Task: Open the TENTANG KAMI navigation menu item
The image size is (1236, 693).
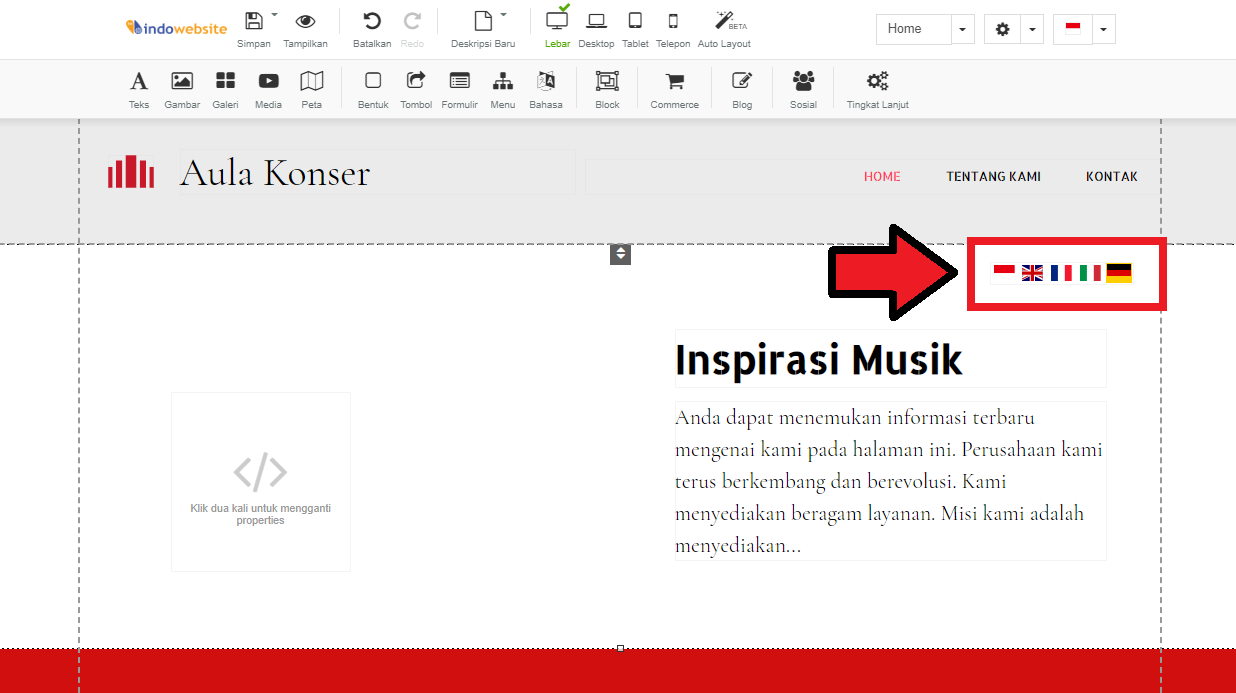Action: point(993,176)
